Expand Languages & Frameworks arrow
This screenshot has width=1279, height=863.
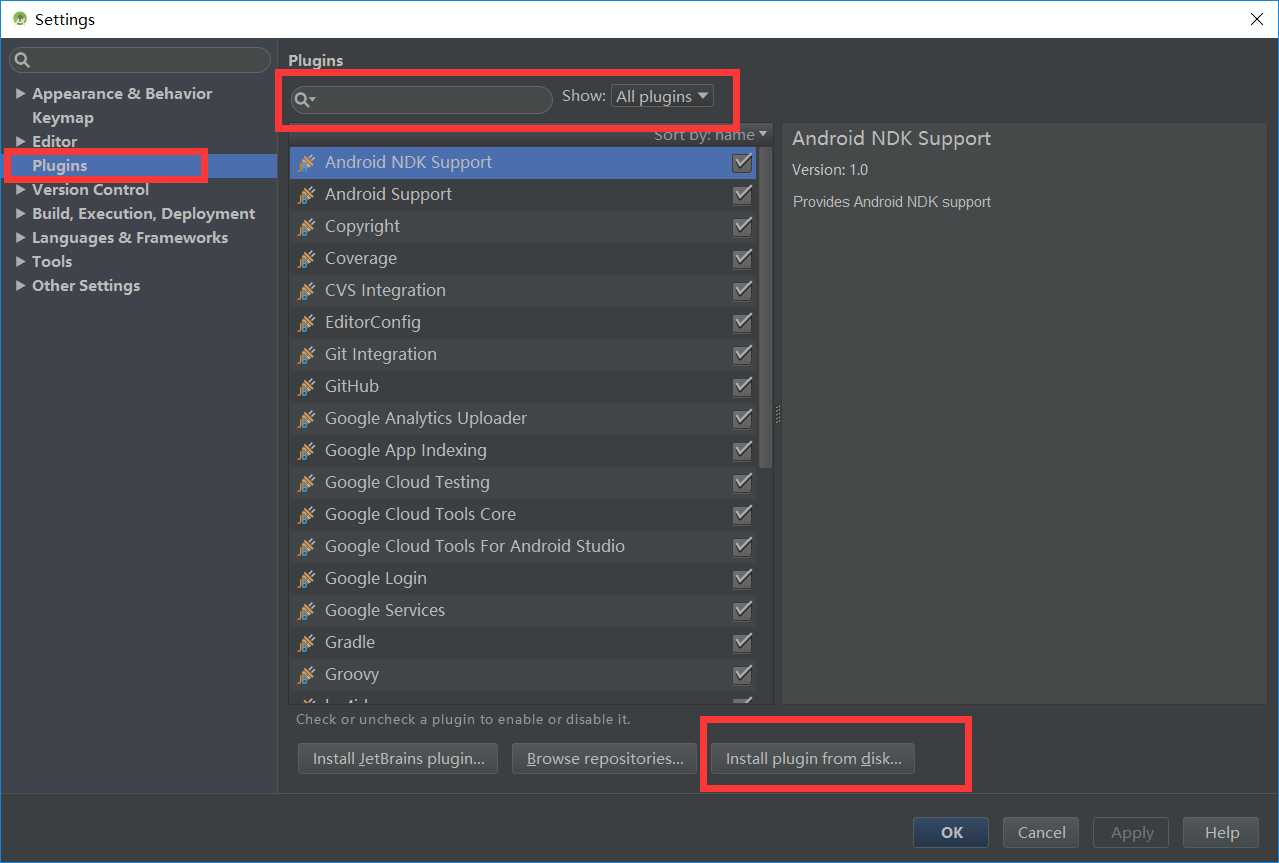pyautogui.click(x=20, y=238)
